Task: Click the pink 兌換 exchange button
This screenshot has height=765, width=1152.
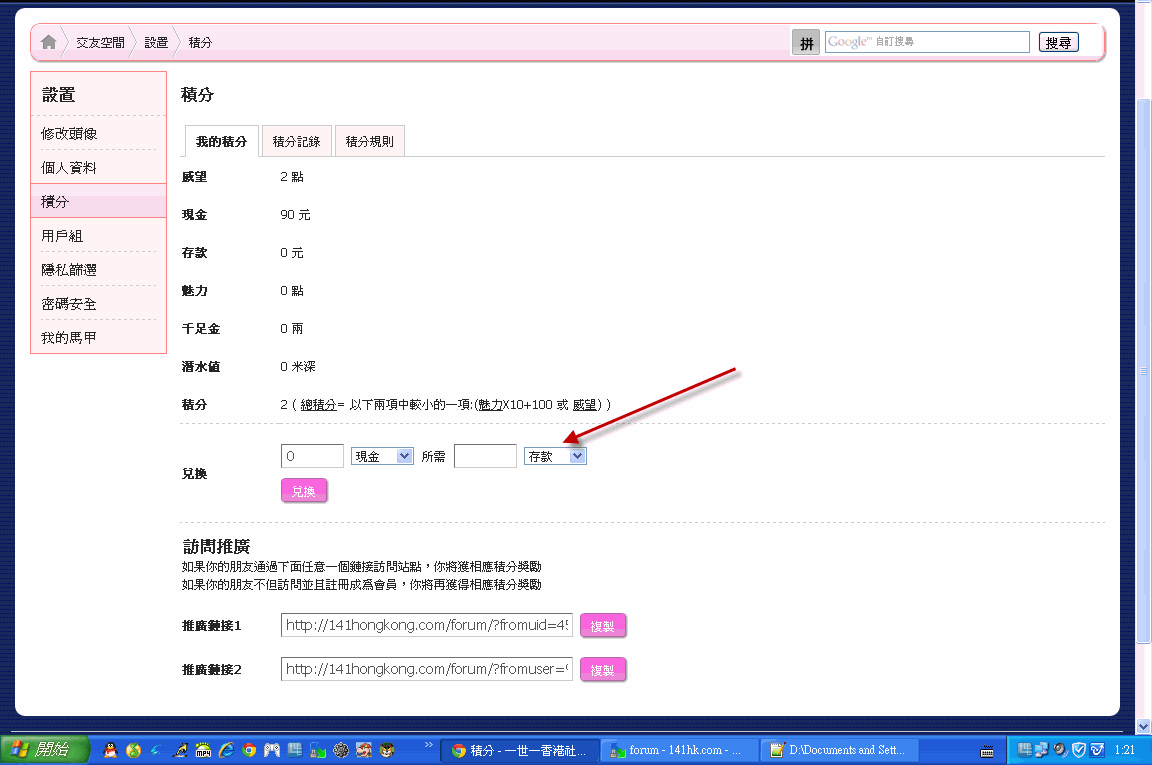Action: pos(303,491)
